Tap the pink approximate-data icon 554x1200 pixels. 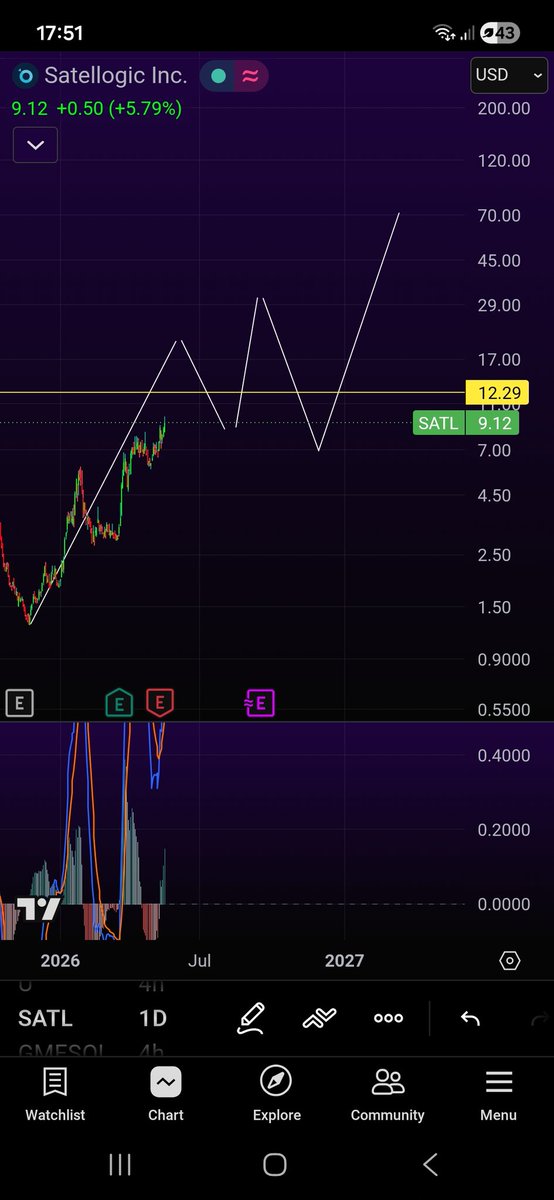point(250,76)
